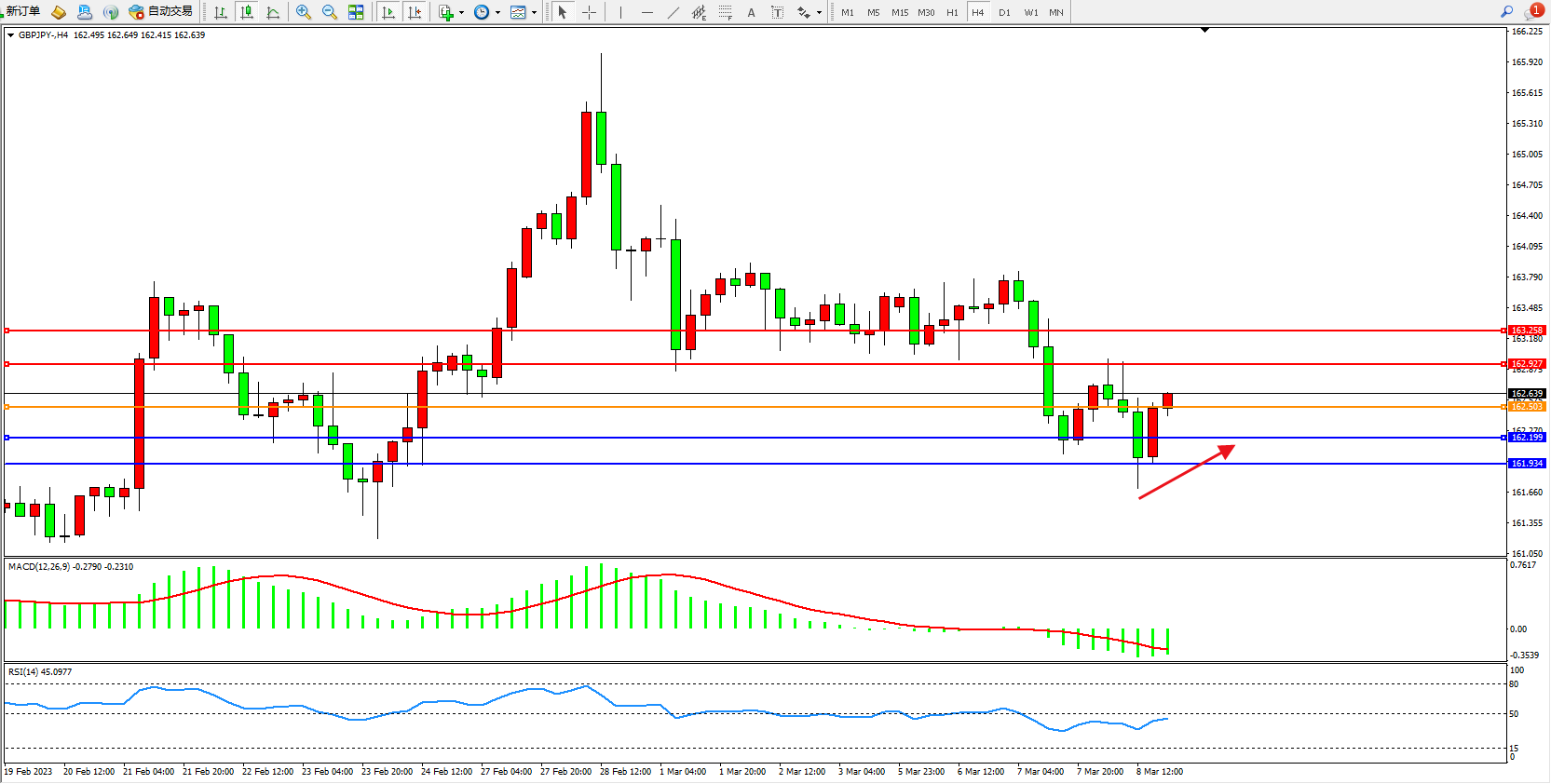
Task: Draw a trendline with the toolbar tool
Action: pos(673,12)
